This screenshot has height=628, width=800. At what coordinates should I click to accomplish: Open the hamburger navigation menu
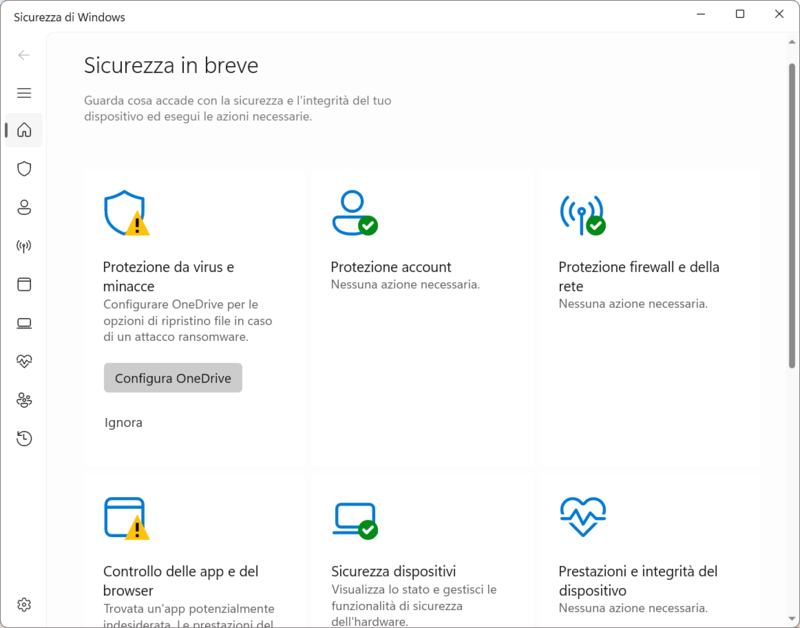(23, 93)
